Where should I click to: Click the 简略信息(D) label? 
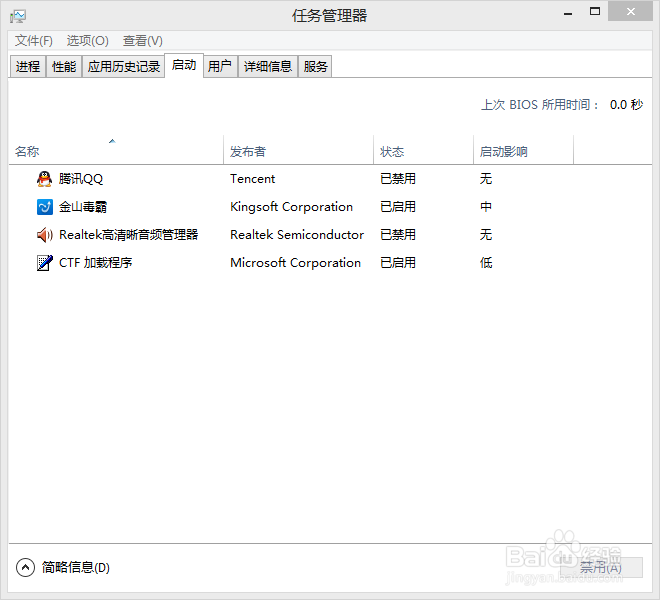coord(76,568)
